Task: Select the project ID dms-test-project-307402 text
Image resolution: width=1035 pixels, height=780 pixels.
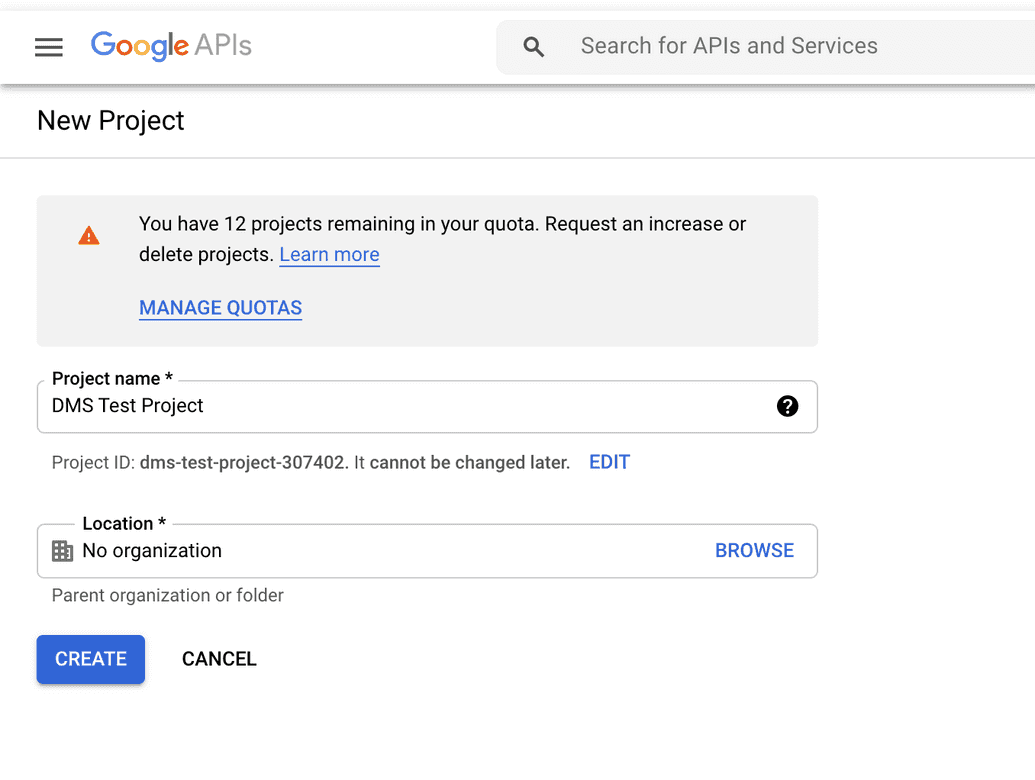Action: 242,463
